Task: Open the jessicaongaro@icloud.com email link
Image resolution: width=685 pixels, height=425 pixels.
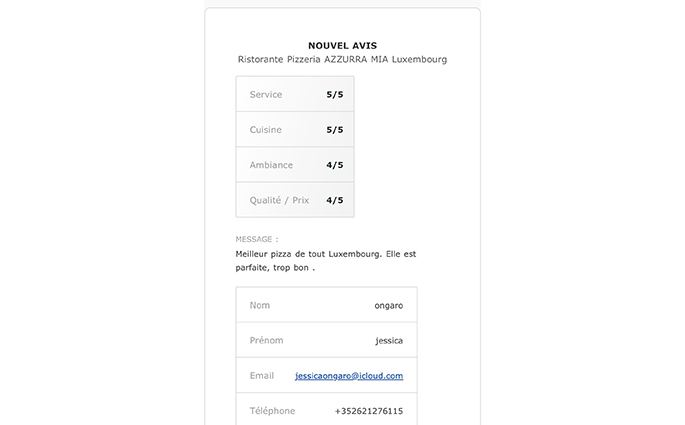Action: [x=349, y=376]
